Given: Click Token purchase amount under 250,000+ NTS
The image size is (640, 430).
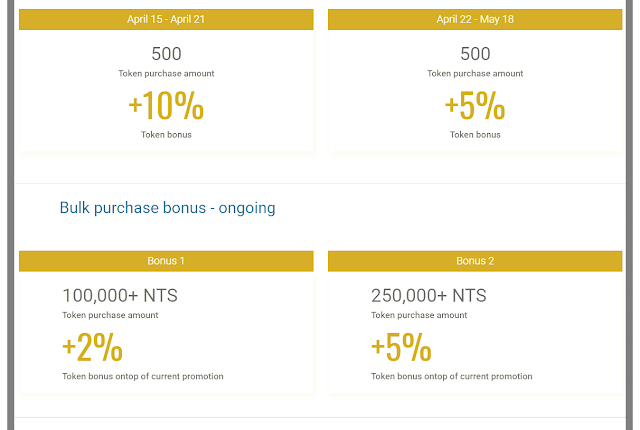Looking at the screenshot, I should point(419,315).
